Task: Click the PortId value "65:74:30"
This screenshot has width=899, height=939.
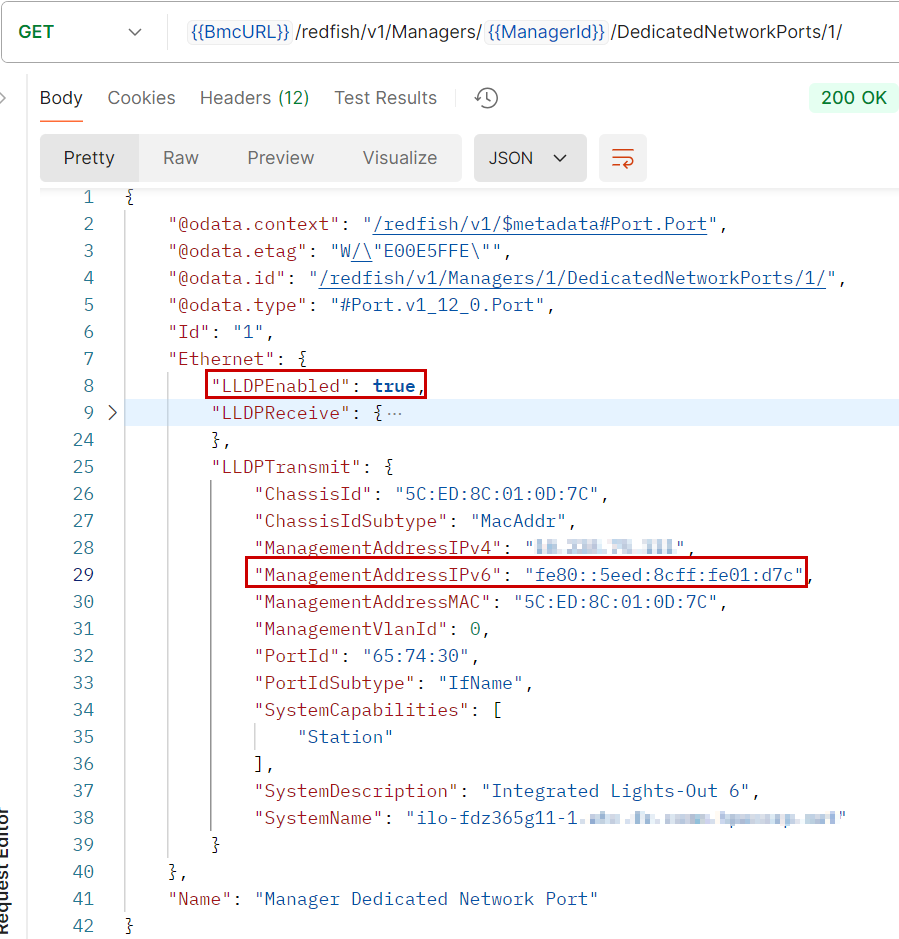Action: tap(416, 656)
